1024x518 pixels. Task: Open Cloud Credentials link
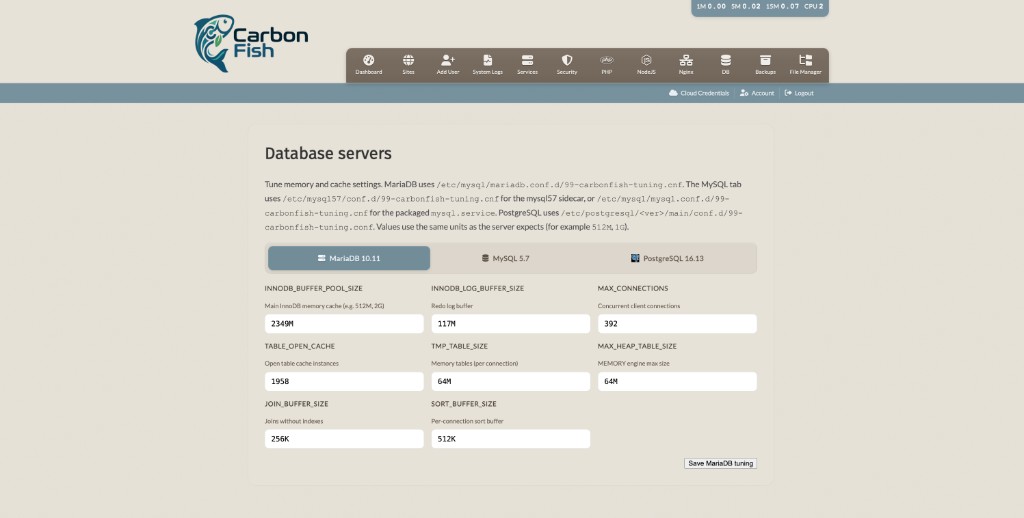tap(699, 93)
